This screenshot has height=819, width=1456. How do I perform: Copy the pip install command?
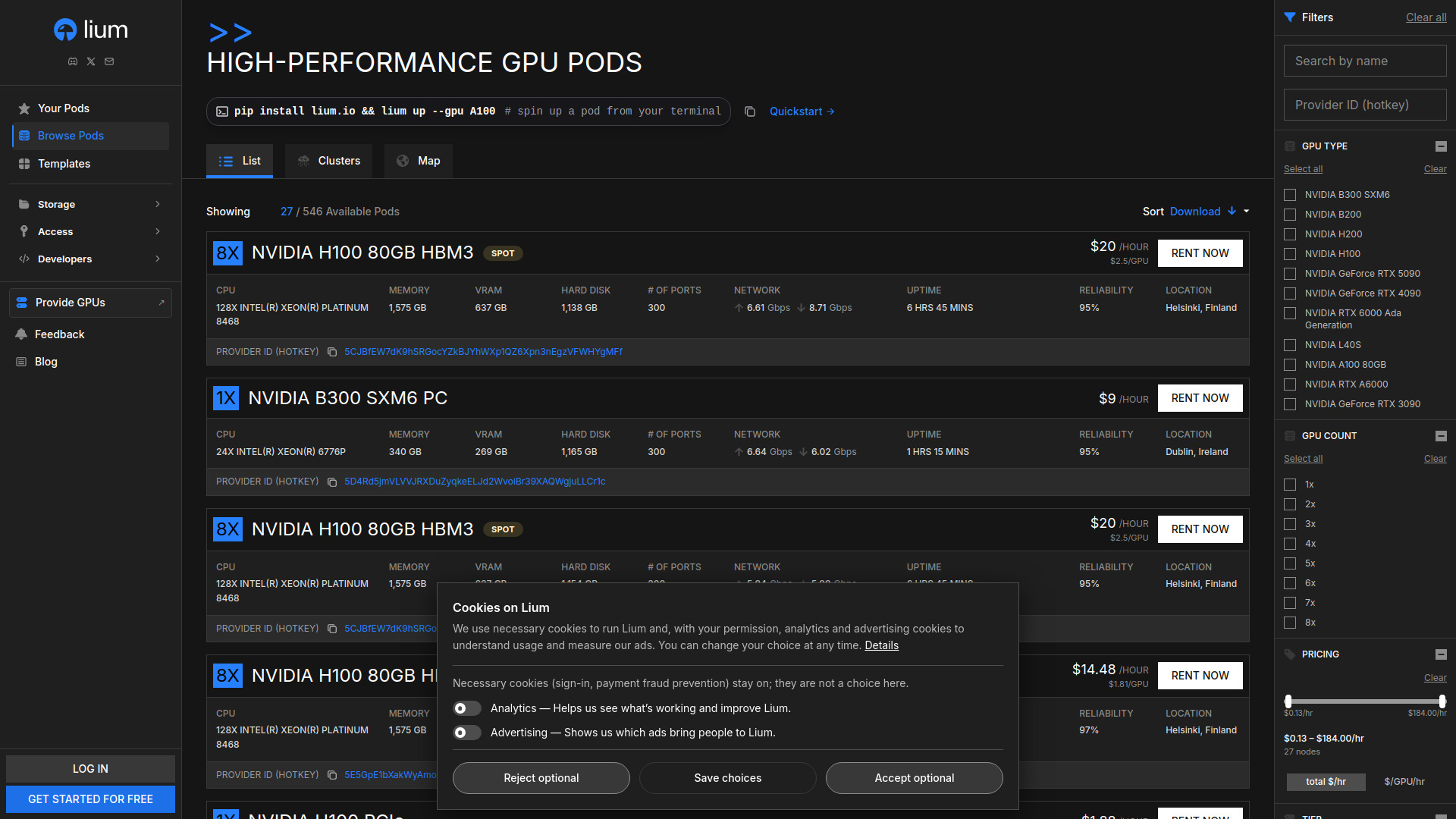pyautogui.click(x=750, y=111)
